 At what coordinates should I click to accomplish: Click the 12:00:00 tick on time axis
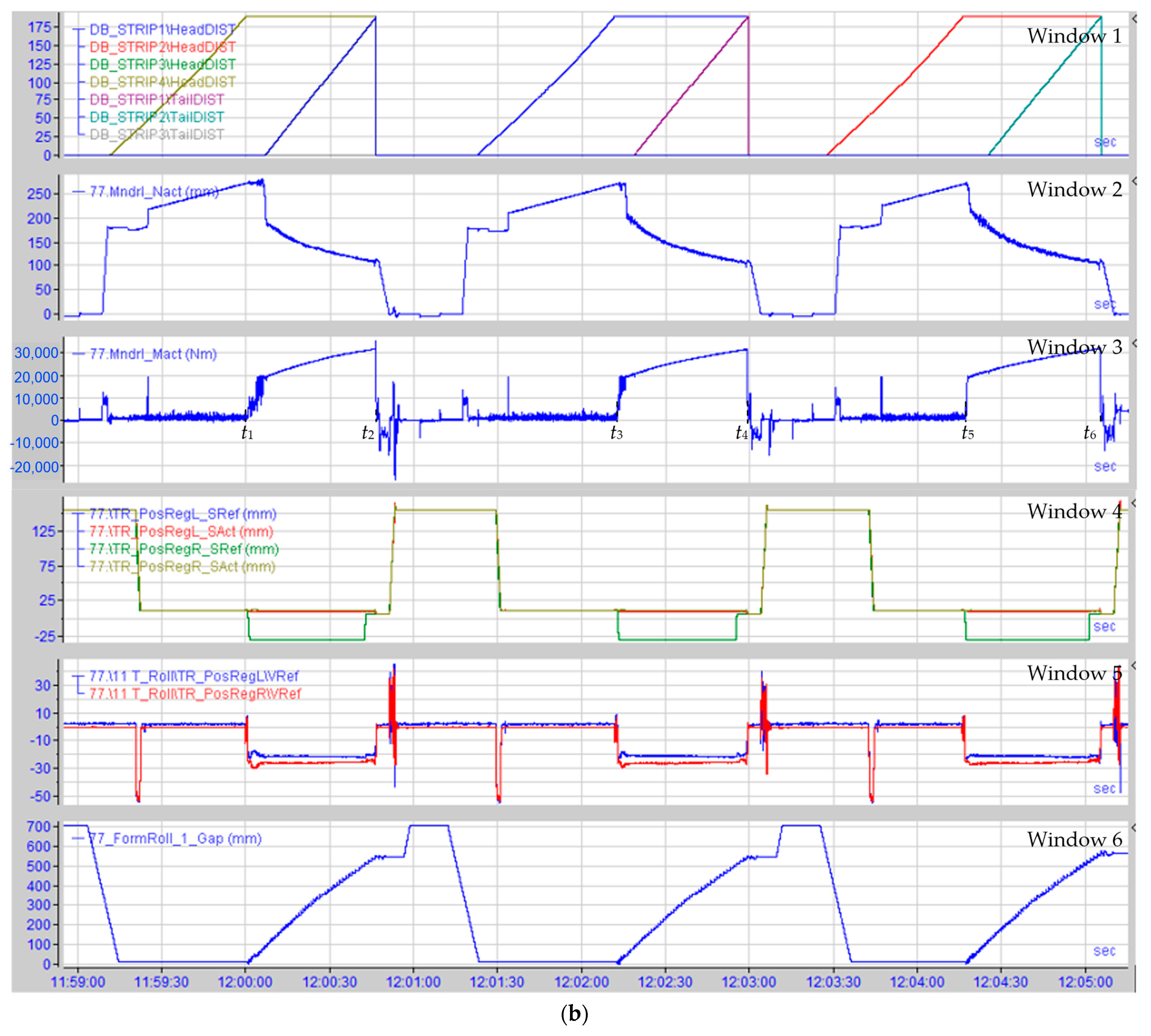(245, 982)
